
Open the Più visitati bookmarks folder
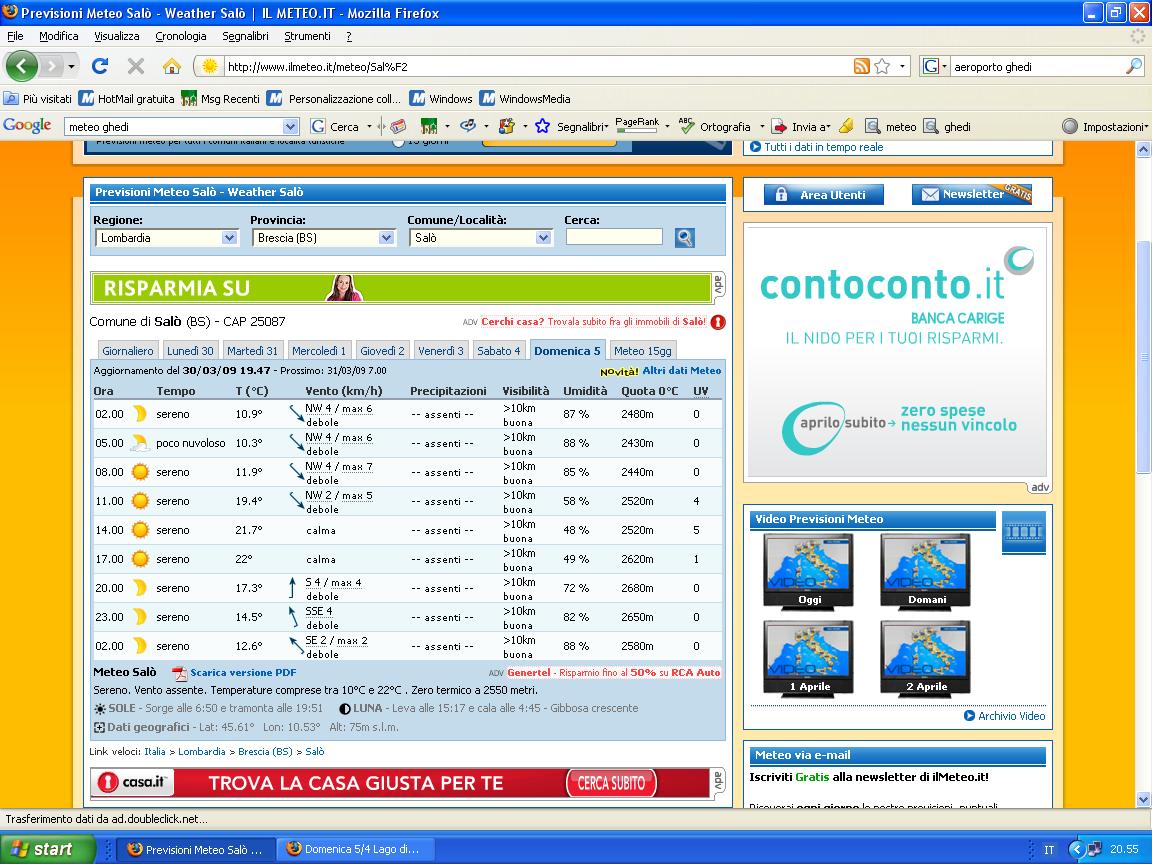38,98
